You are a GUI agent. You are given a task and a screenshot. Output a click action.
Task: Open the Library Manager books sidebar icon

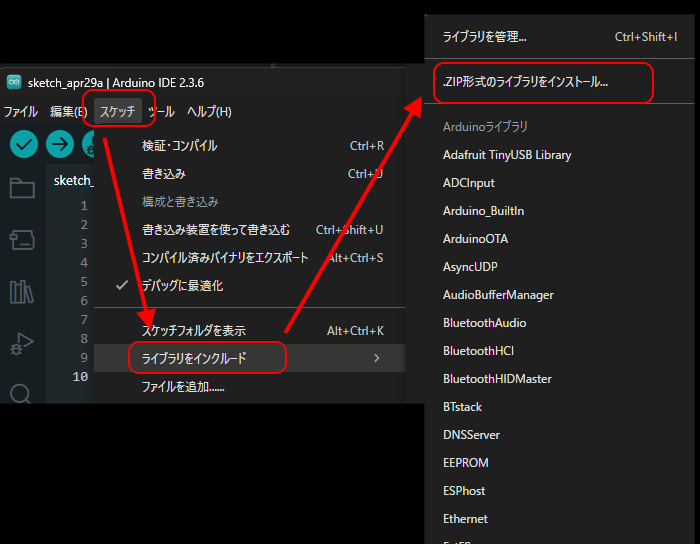pyautogui.click(x=21, y=292)
